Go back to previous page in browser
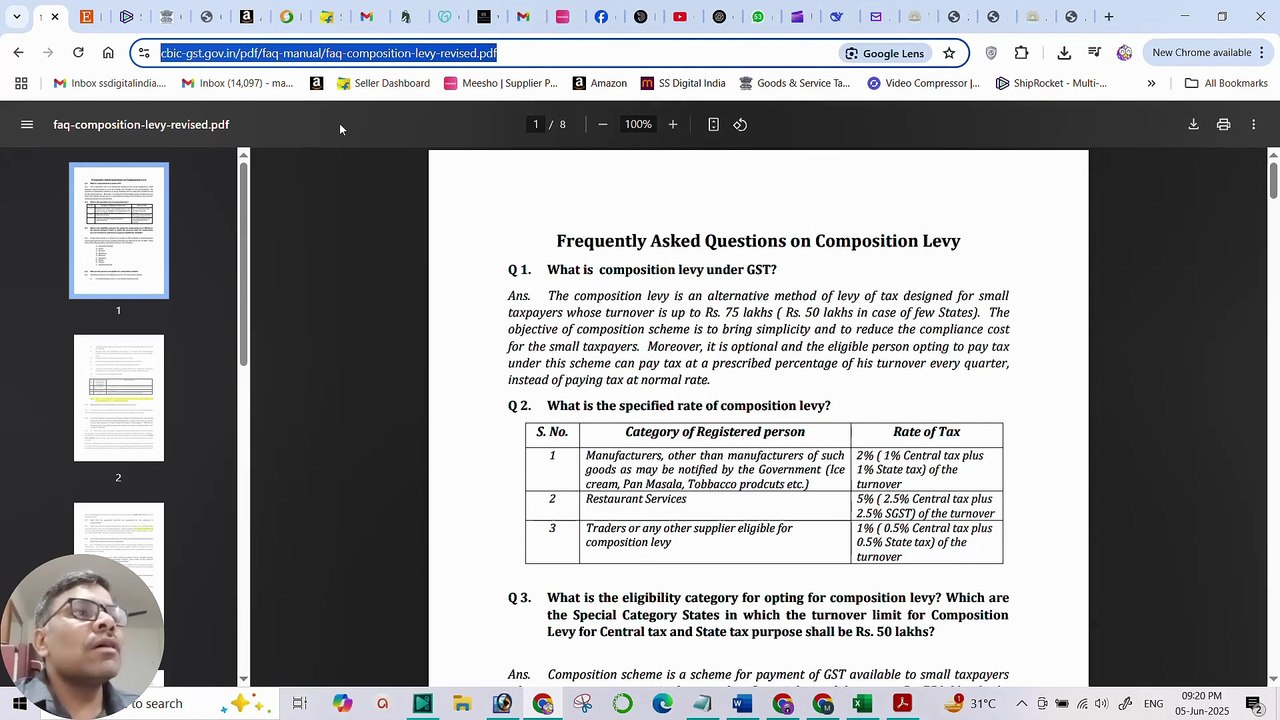This screenshot has height=720, width=1280. (x=18, y=52)
